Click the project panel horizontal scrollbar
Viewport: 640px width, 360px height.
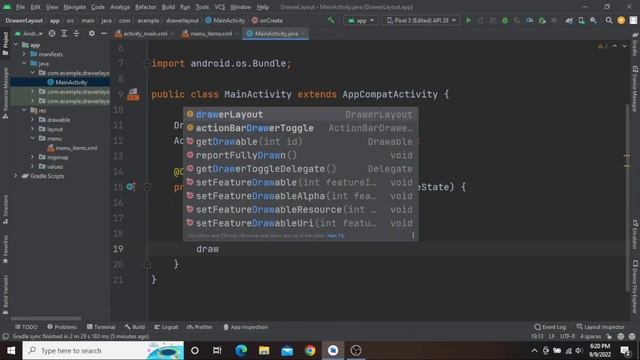[46, 318]
